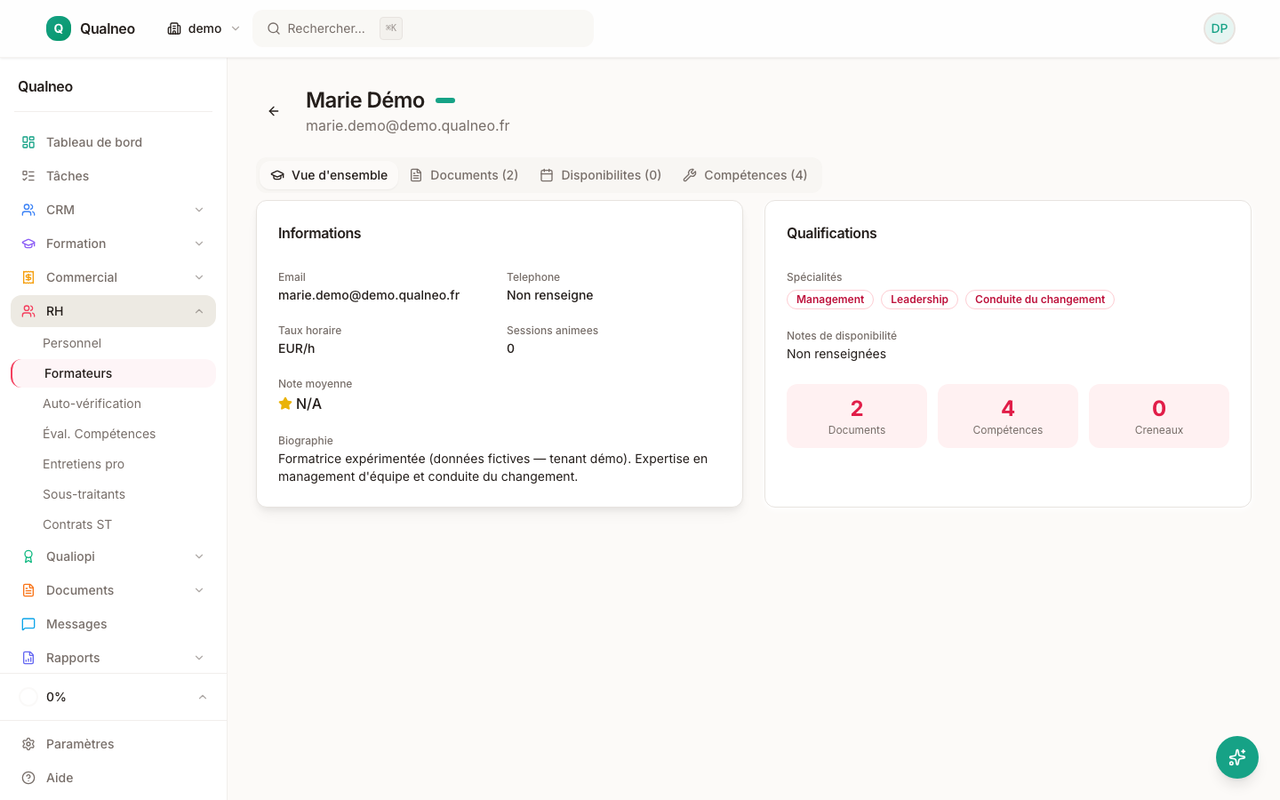
Task: Click the Management specialty badge
Action: [x=830, y=299]
